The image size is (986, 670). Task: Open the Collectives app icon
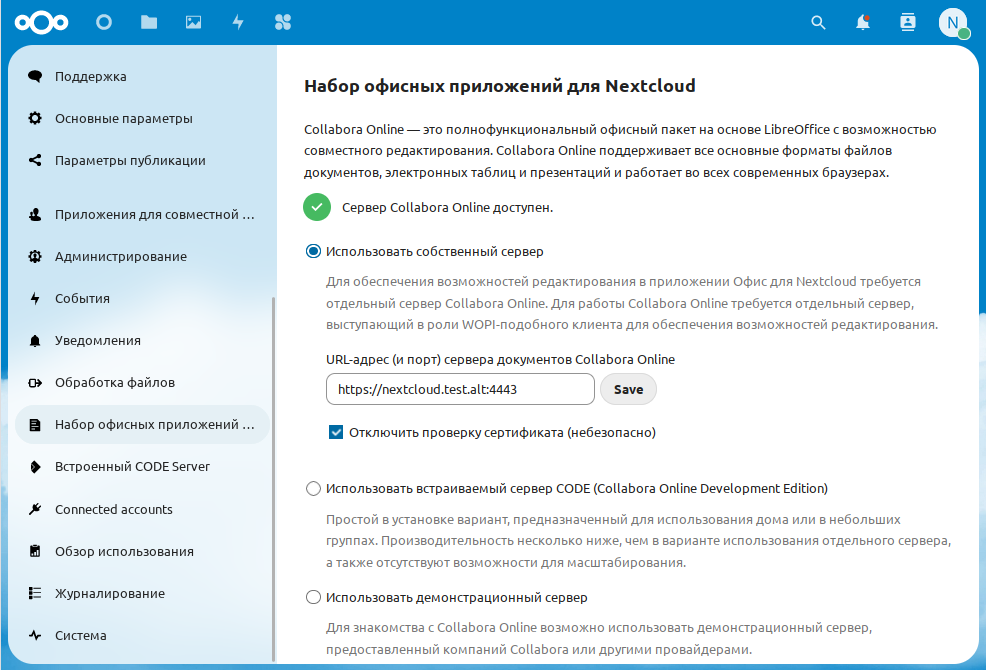[283, 23]
